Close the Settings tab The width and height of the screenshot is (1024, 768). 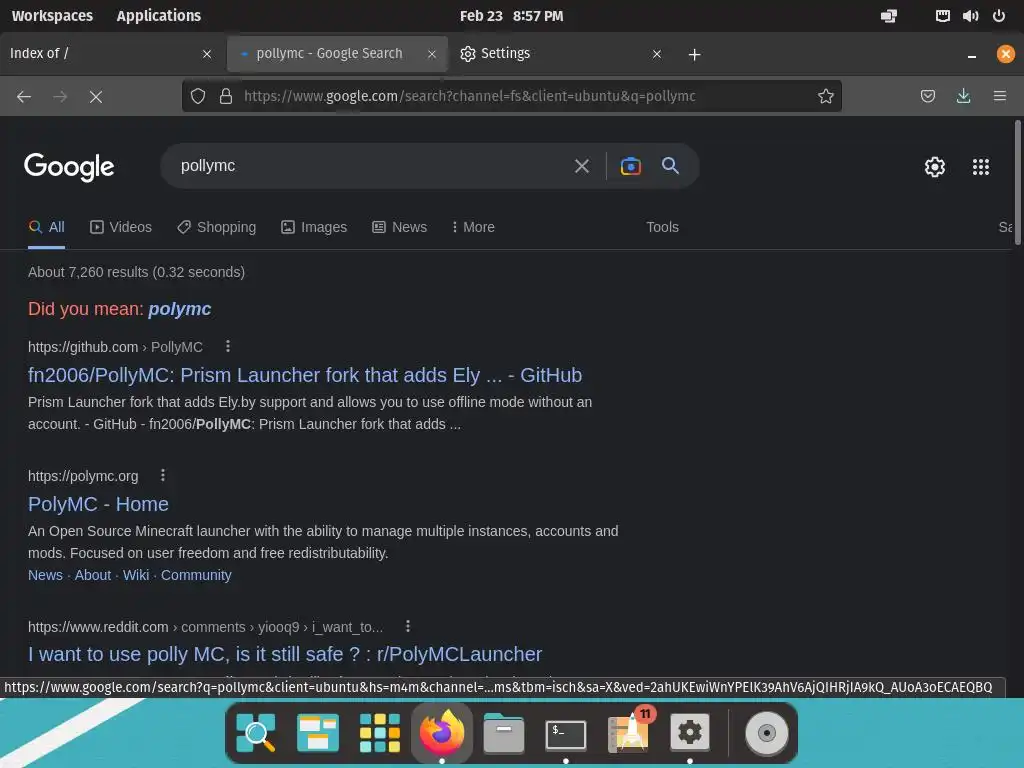(657, 54)
